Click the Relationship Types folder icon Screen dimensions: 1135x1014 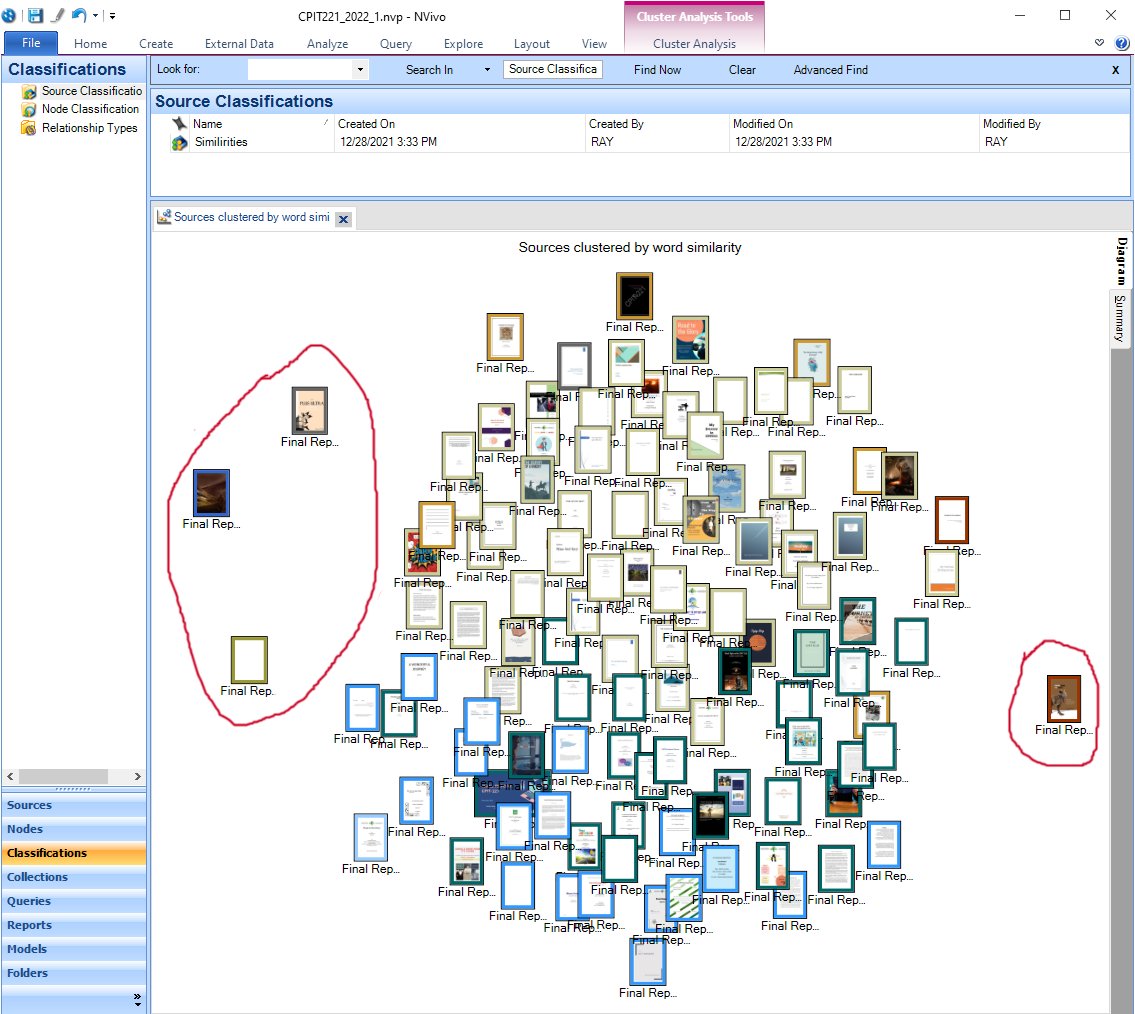click(28, 128)
